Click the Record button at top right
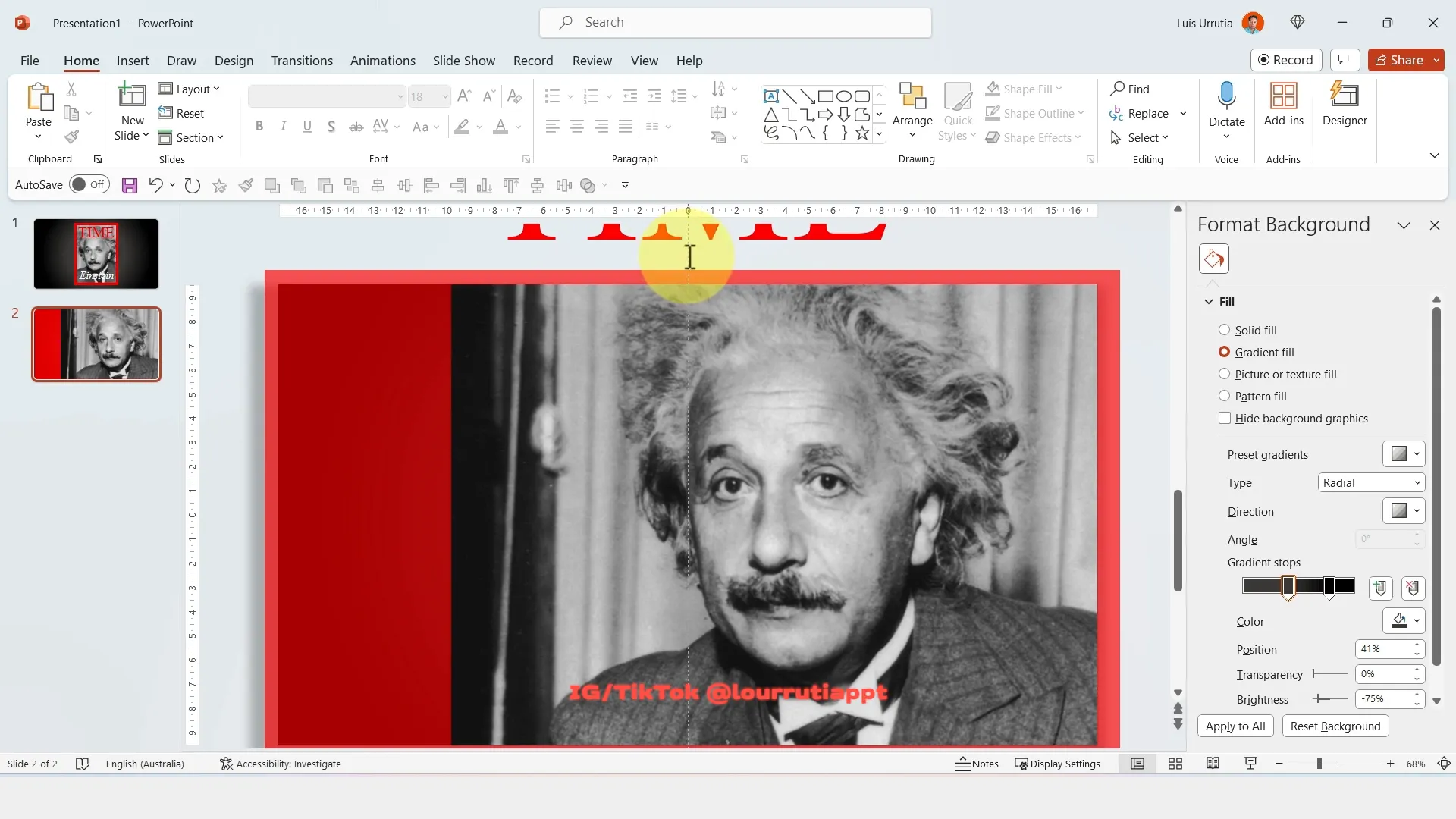The height and width of the screenshot is (819, 1456). pyautogui.click(x=1286, y=60)
